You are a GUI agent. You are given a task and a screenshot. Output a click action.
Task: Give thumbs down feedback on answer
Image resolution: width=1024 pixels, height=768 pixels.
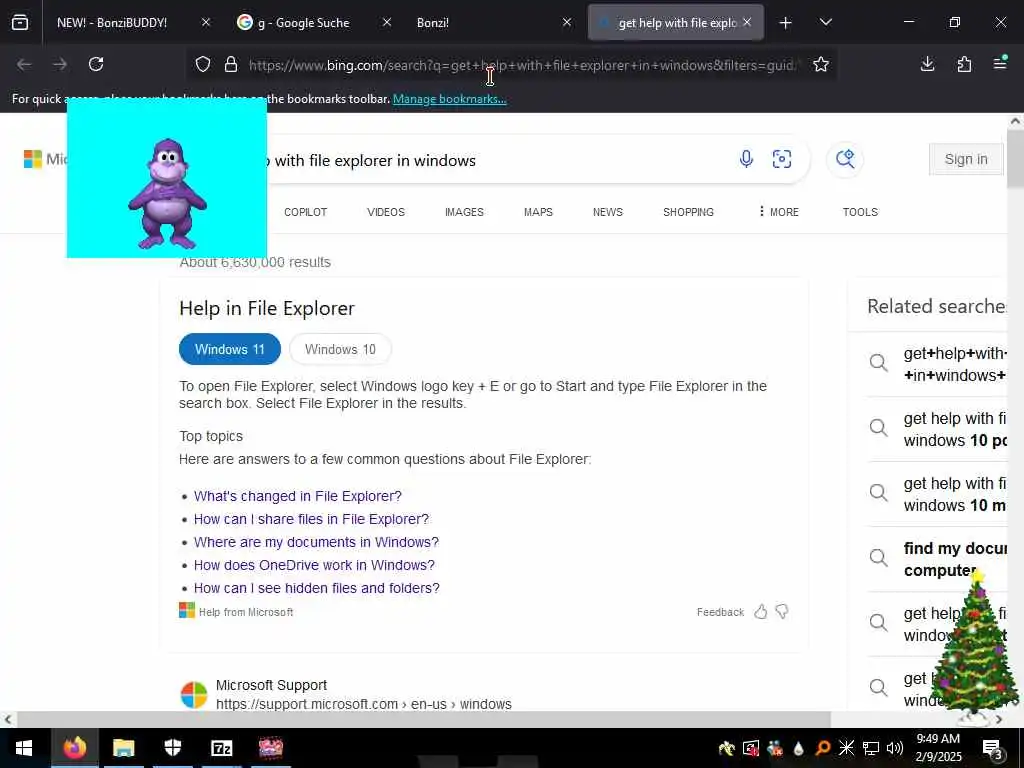(782, 612)
